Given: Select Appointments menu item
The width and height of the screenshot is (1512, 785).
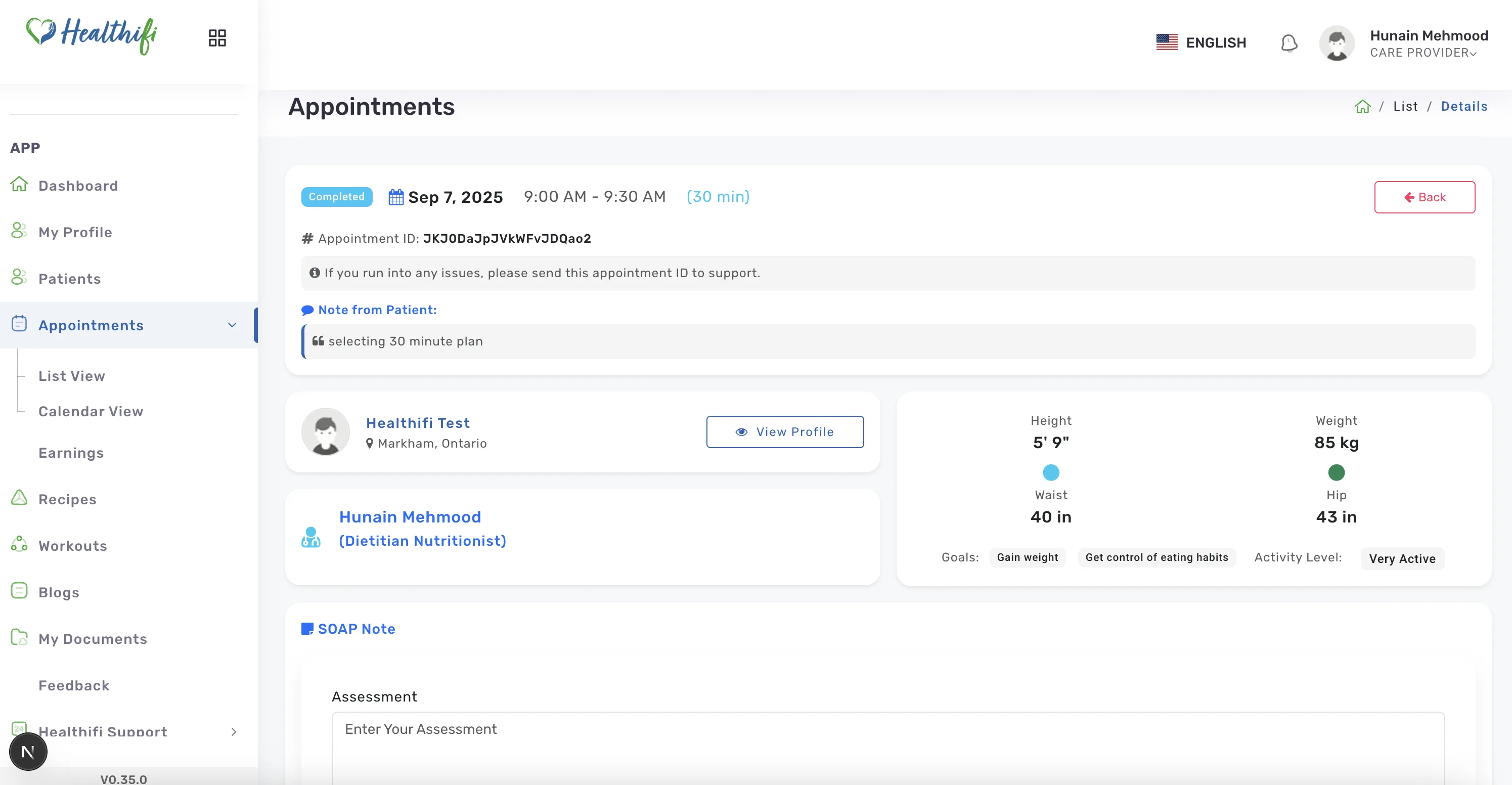Looking at the screenshot, I should pos(91,325).
